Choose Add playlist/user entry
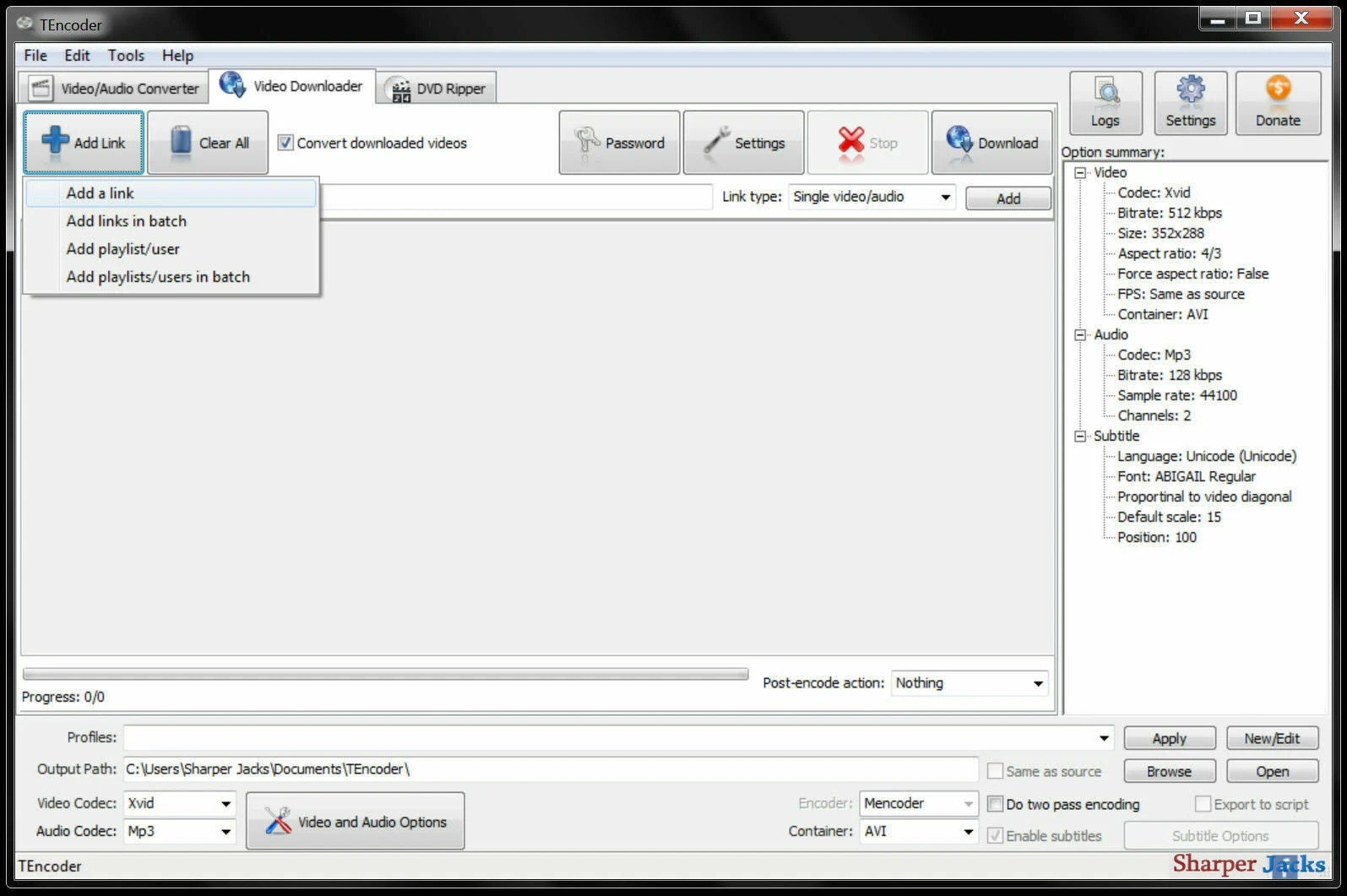The width and height of the screenshot is (1347, 896). [171, 249]
